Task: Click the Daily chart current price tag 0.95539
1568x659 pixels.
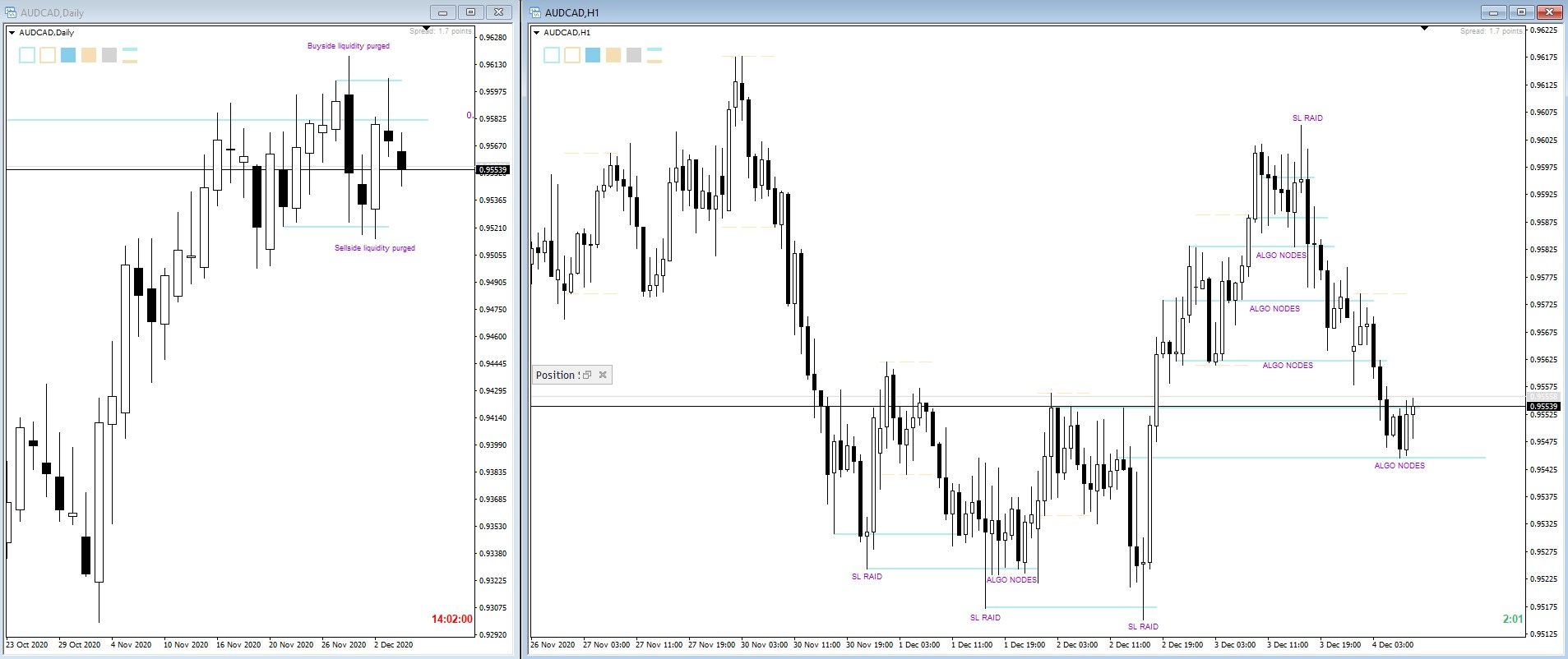Action: point(493,170)
